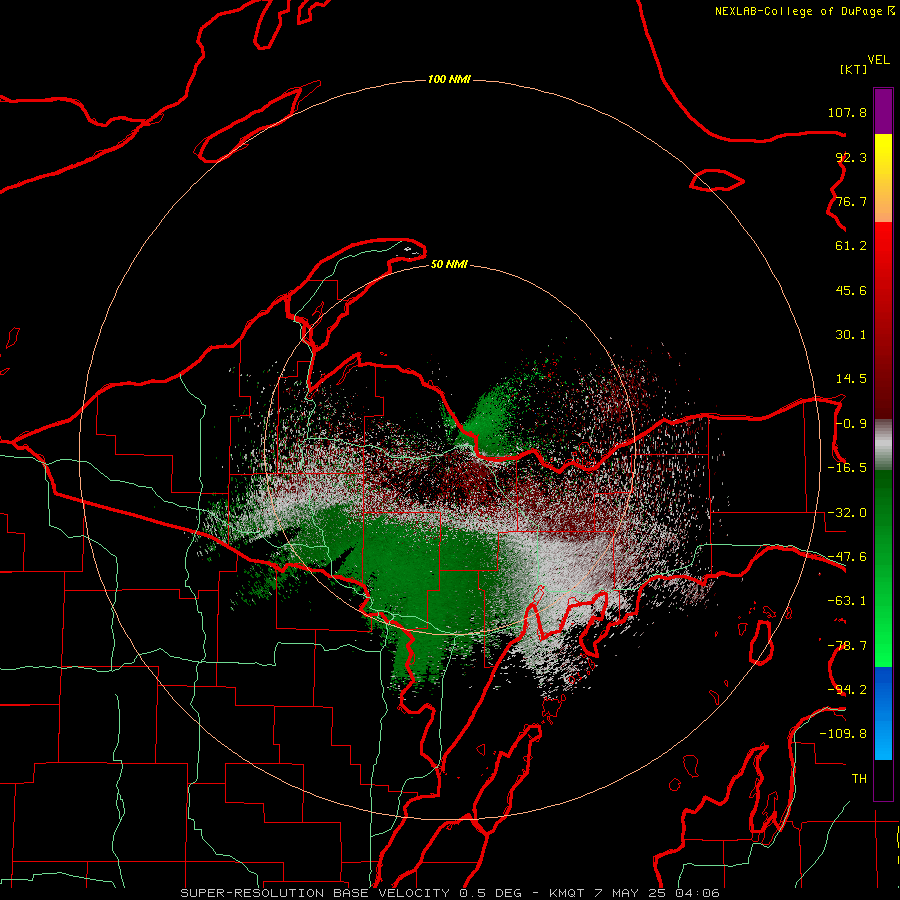Select the -0.9 legend value
900x900 pixels.
click(x=851, y=424)
